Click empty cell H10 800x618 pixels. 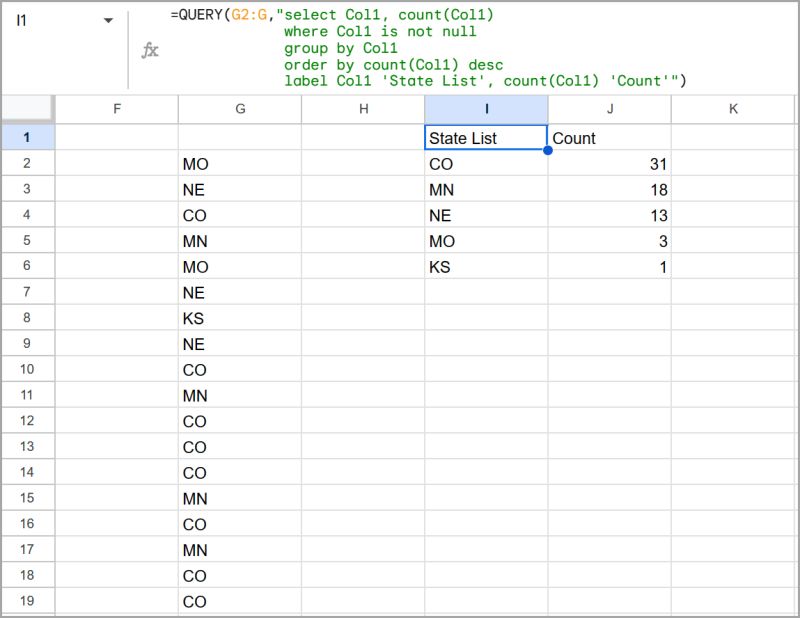point(362,369)
